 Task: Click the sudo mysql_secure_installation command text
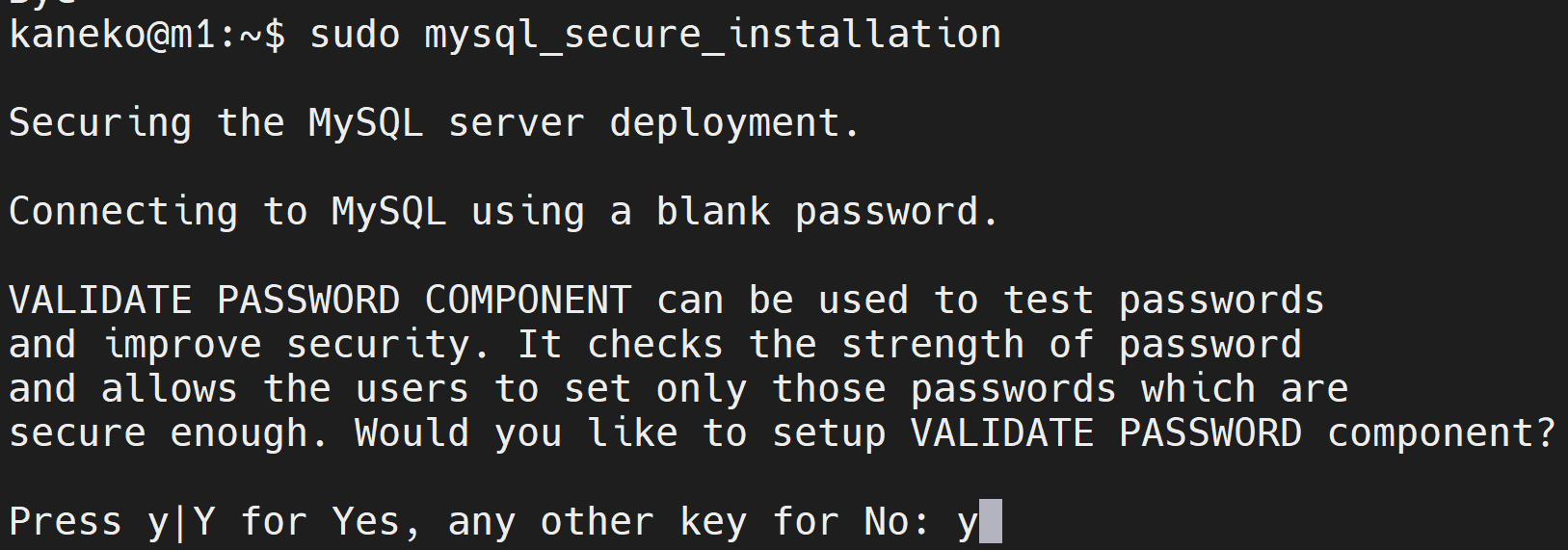coord(655,35)
